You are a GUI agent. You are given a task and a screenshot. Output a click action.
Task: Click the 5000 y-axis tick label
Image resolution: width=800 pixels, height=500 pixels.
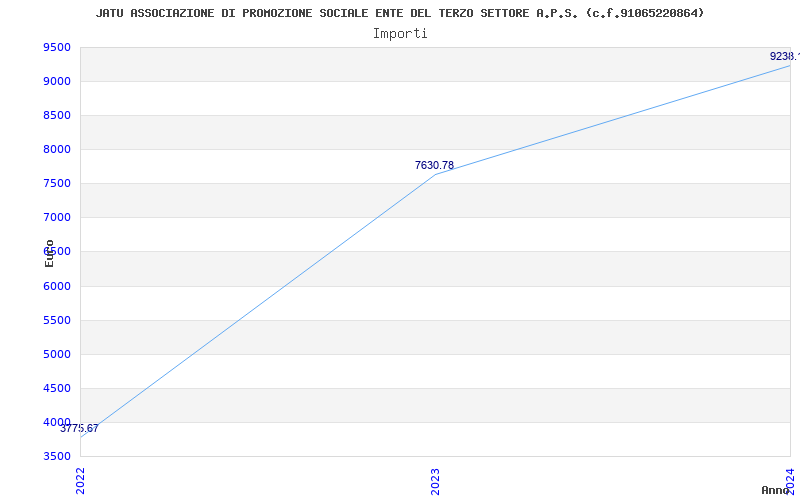point(57,354)
